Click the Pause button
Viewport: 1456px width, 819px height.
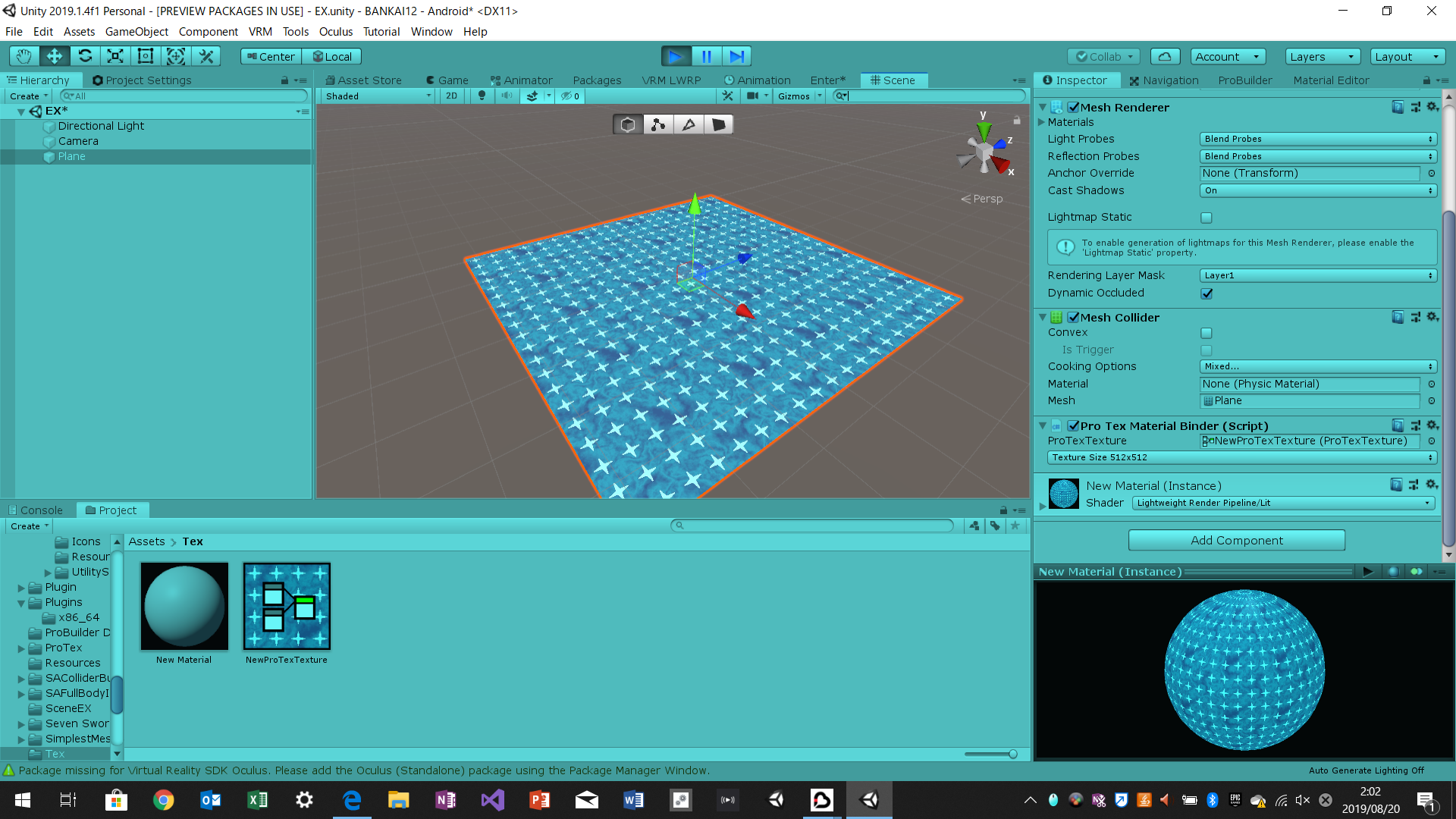706,56
